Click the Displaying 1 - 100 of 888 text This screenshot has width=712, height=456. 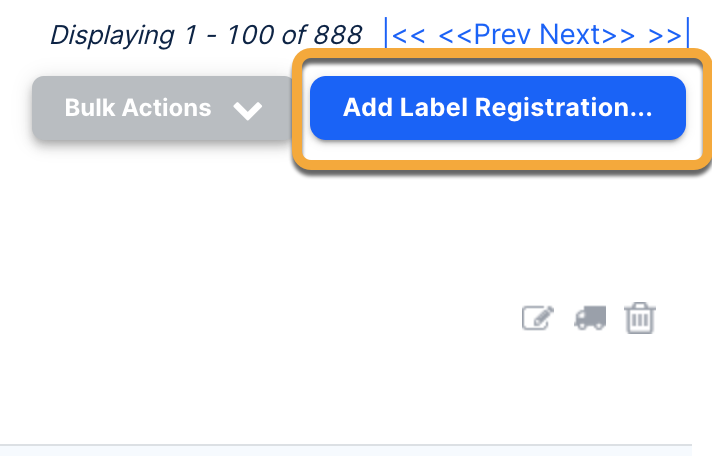pos(206,35)
